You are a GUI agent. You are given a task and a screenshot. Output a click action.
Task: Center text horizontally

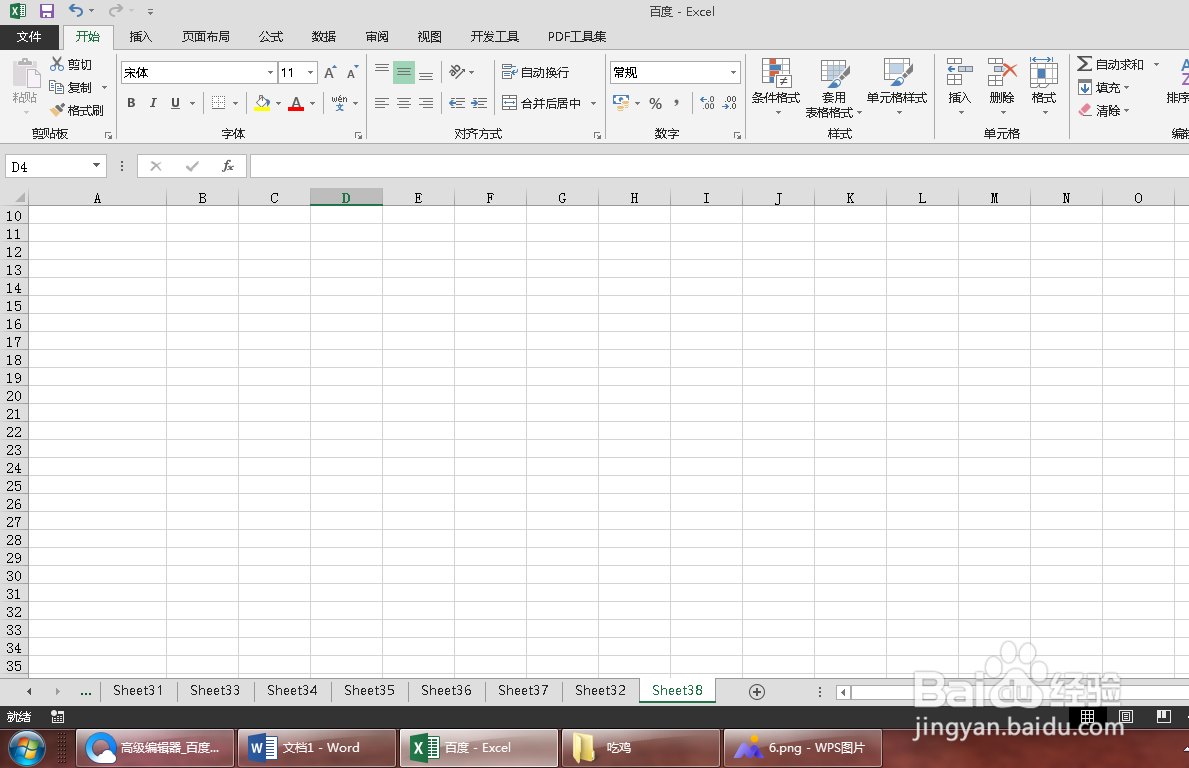coord(403,103)
